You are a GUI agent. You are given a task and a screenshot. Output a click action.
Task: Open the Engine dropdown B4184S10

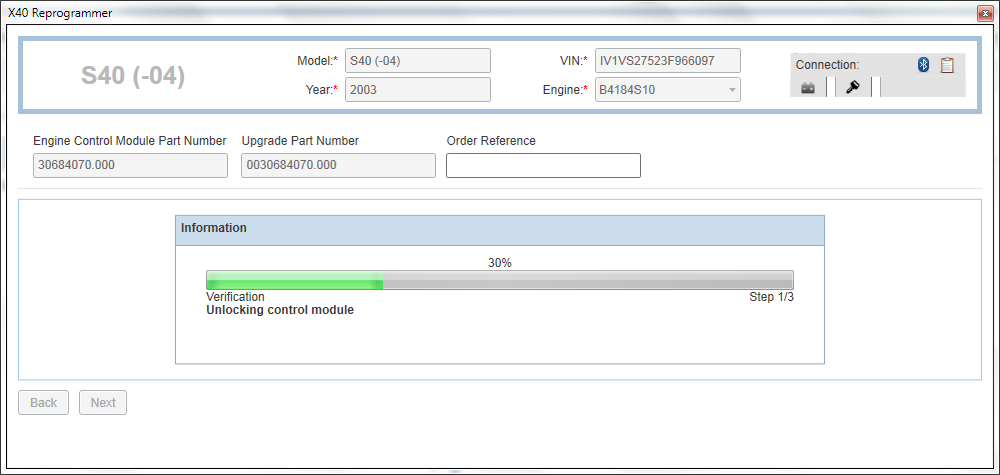(x=668, y=90)
